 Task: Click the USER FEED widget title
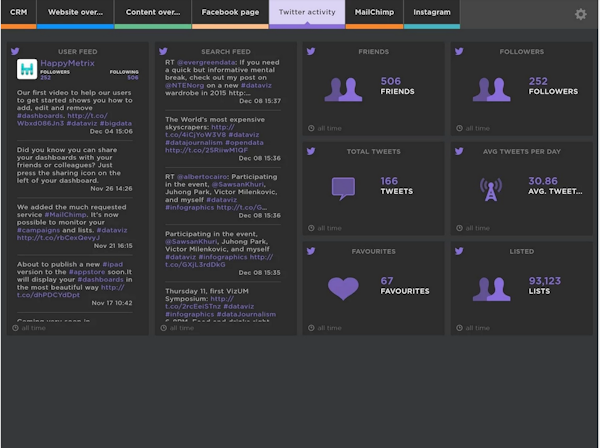coord(78,52)
